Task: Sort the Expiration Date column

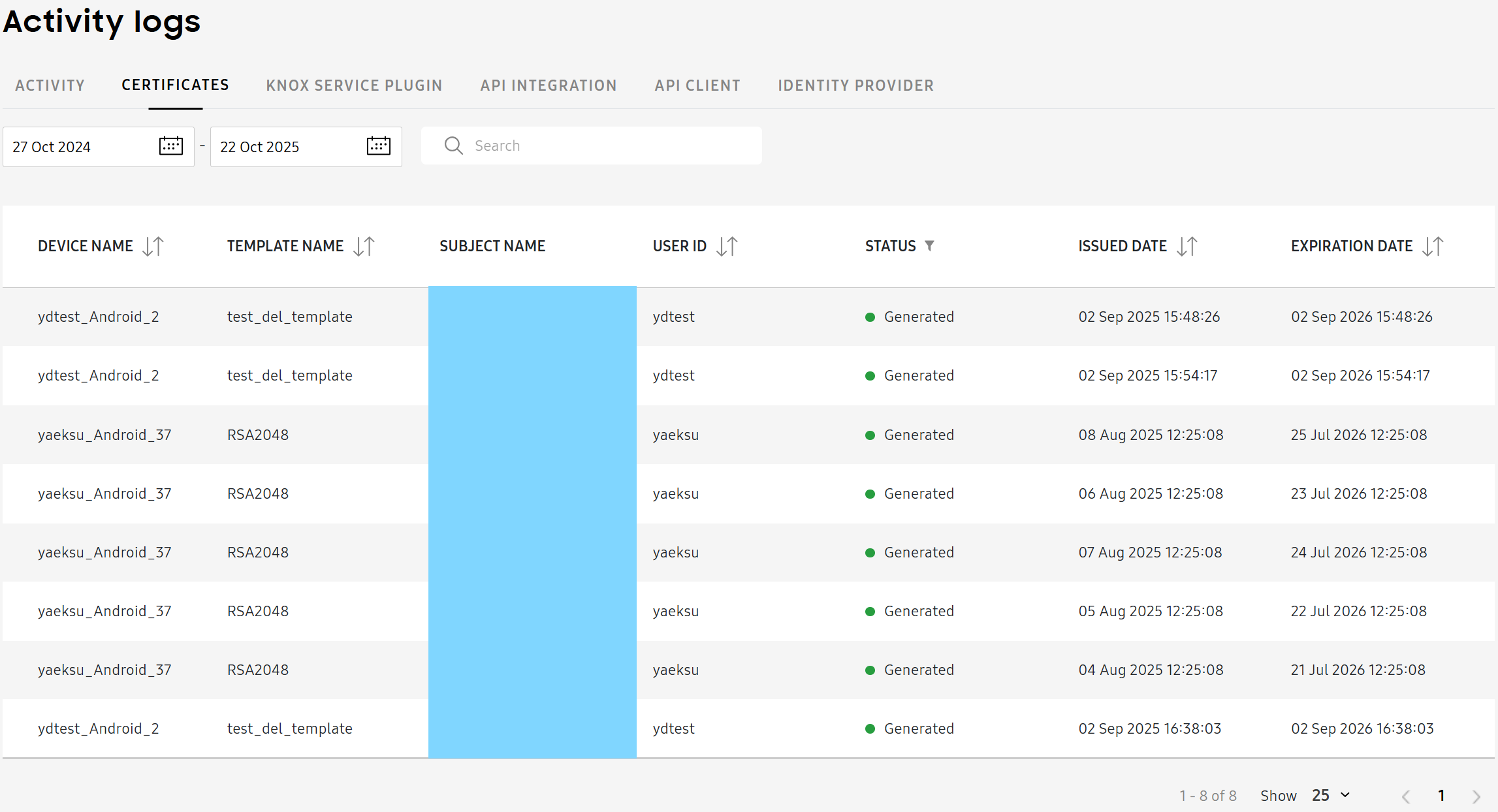Action: pos(1434,246)
